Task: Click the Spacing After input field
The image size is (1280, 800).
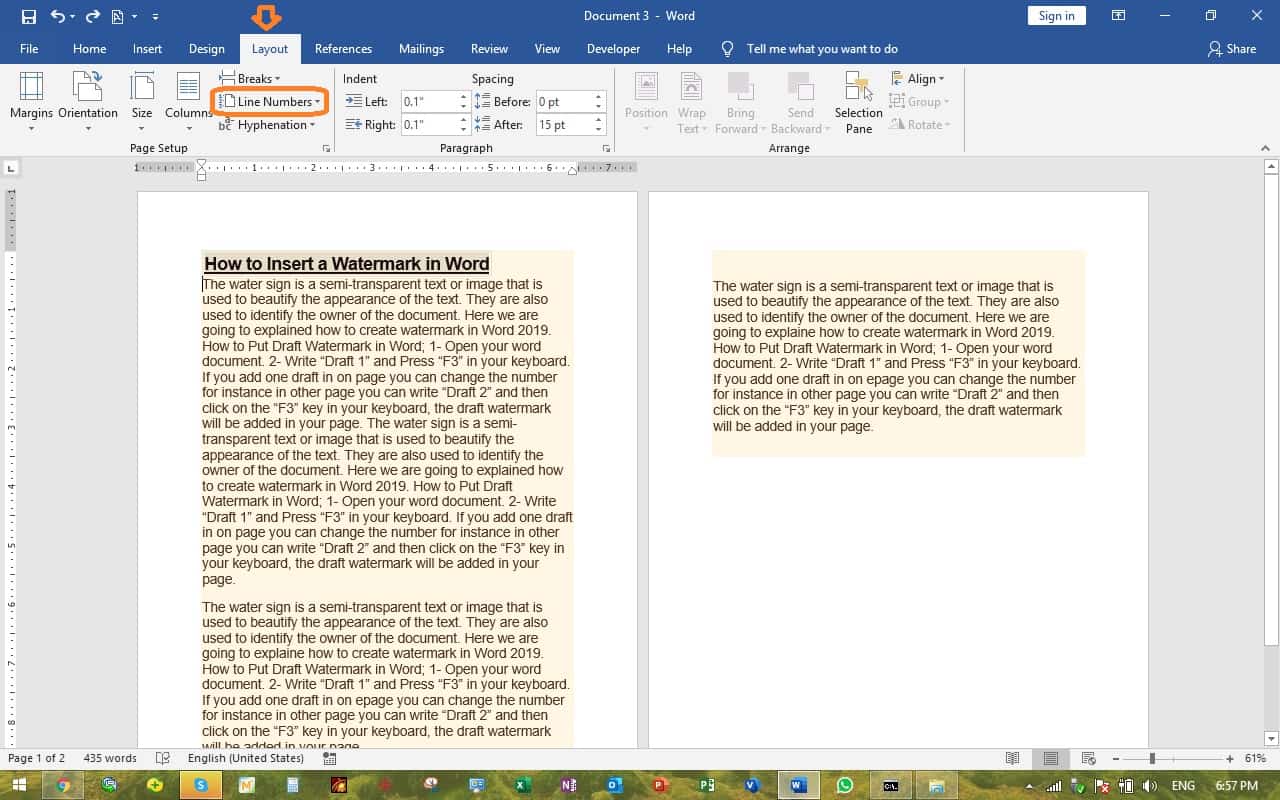Action: pos(565,124)
